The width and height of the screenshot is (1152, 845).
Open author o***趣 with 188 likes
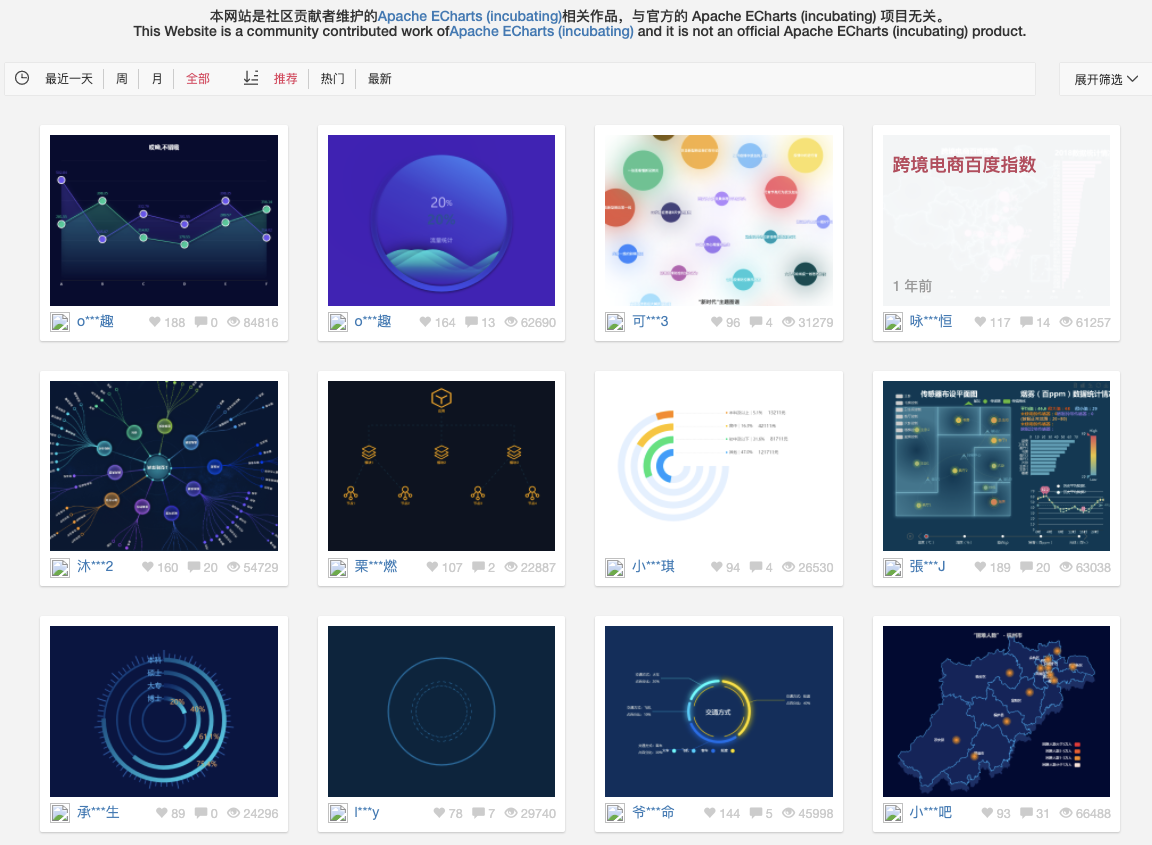coord(96,321)
